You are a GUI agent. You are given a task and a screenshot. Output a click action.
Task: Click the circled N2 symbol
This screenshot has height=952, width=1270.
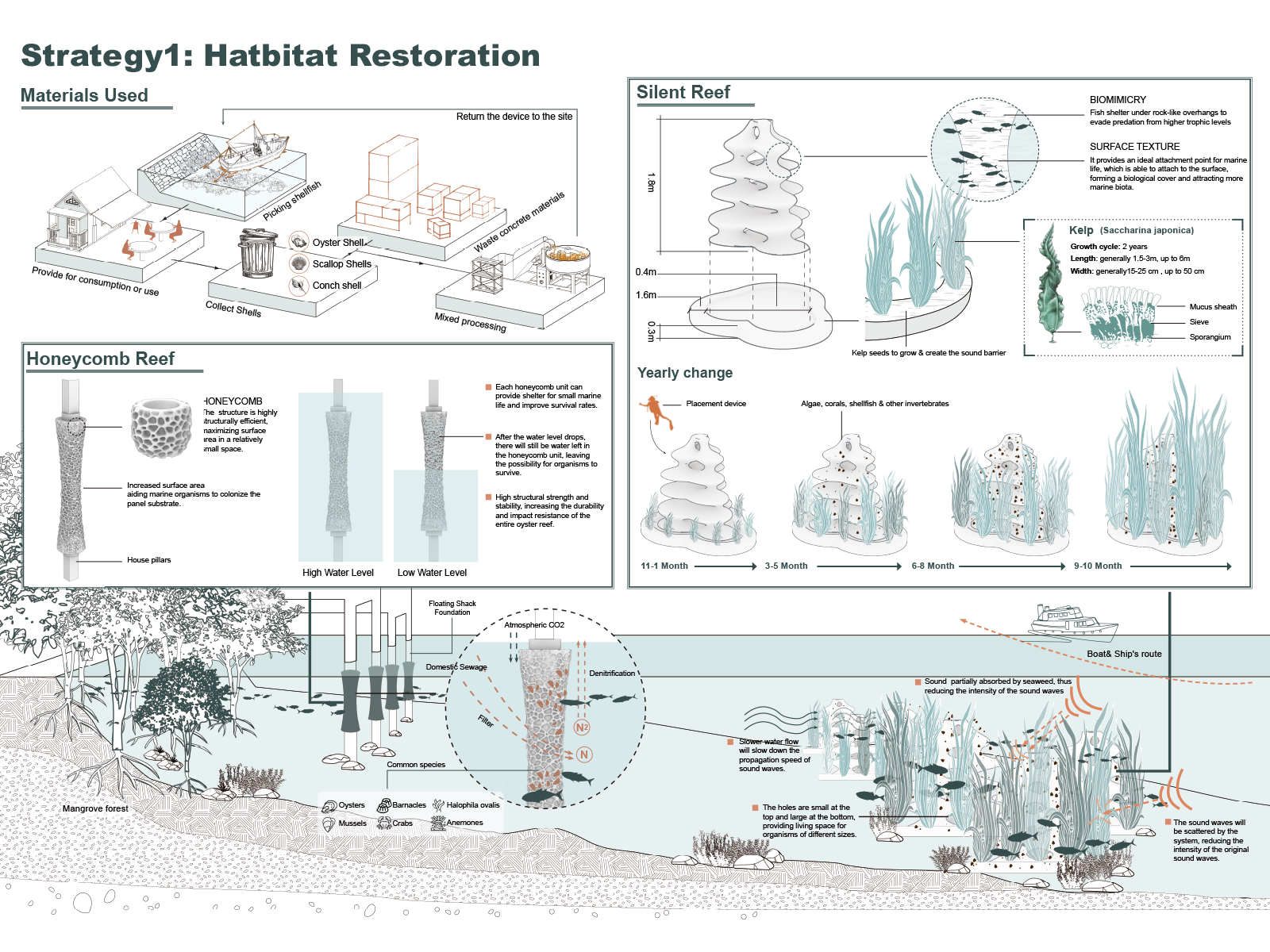tap(582, 727)
